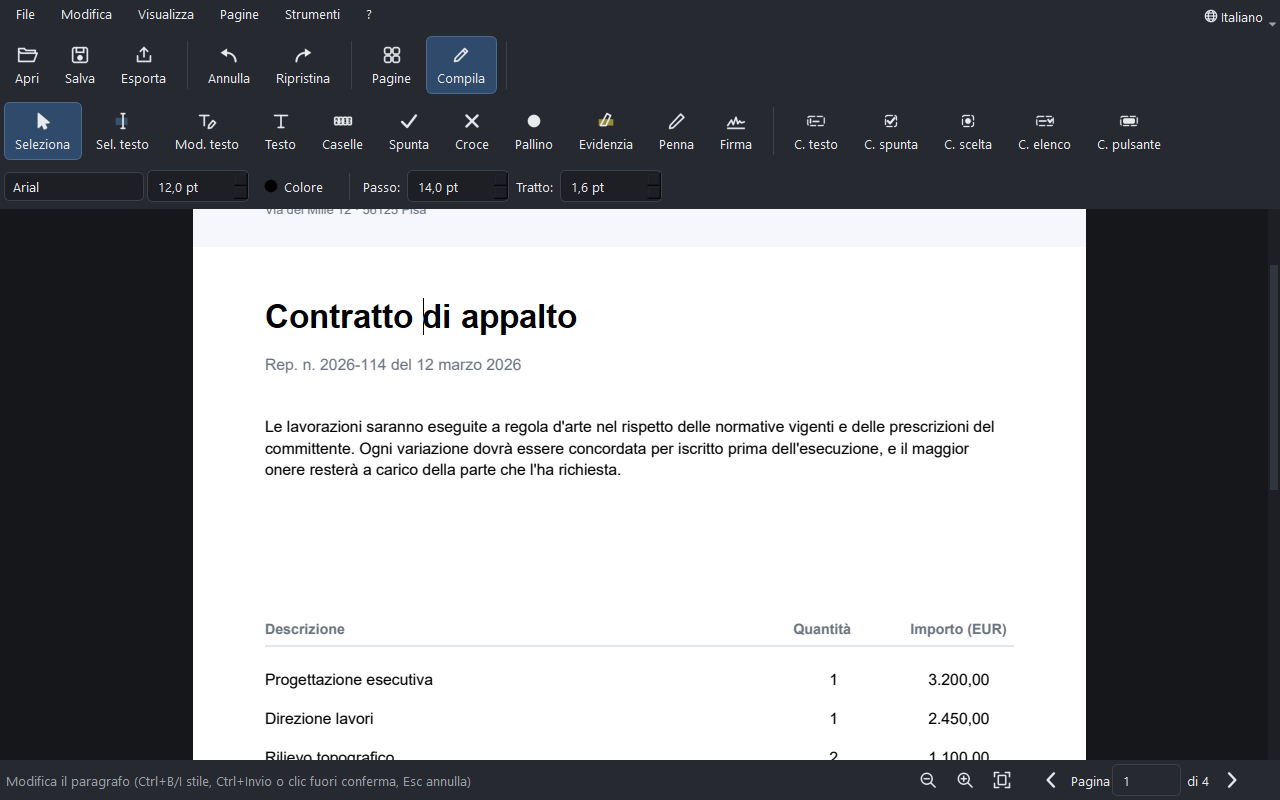Open the Firma signature tool
Viewport: 1280px width, 800px height.
pyautogui.click(x=736, y=131)
